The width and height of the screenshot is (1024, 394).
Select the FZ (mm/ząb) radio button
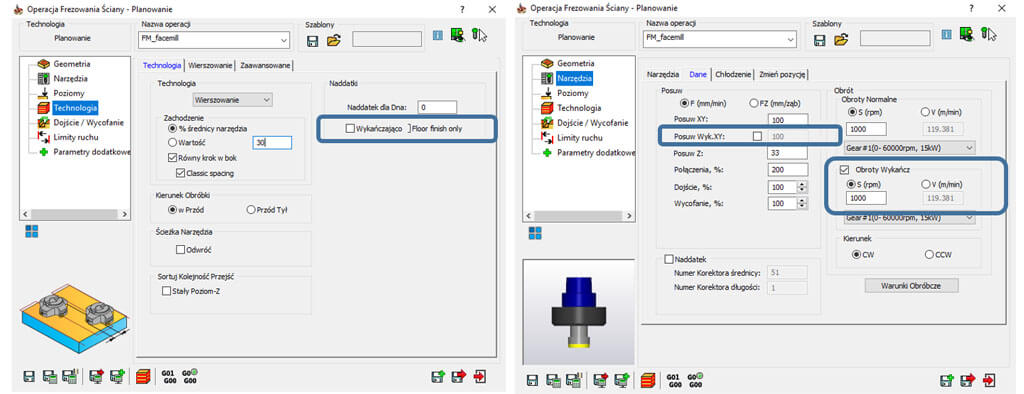point(754,103)
